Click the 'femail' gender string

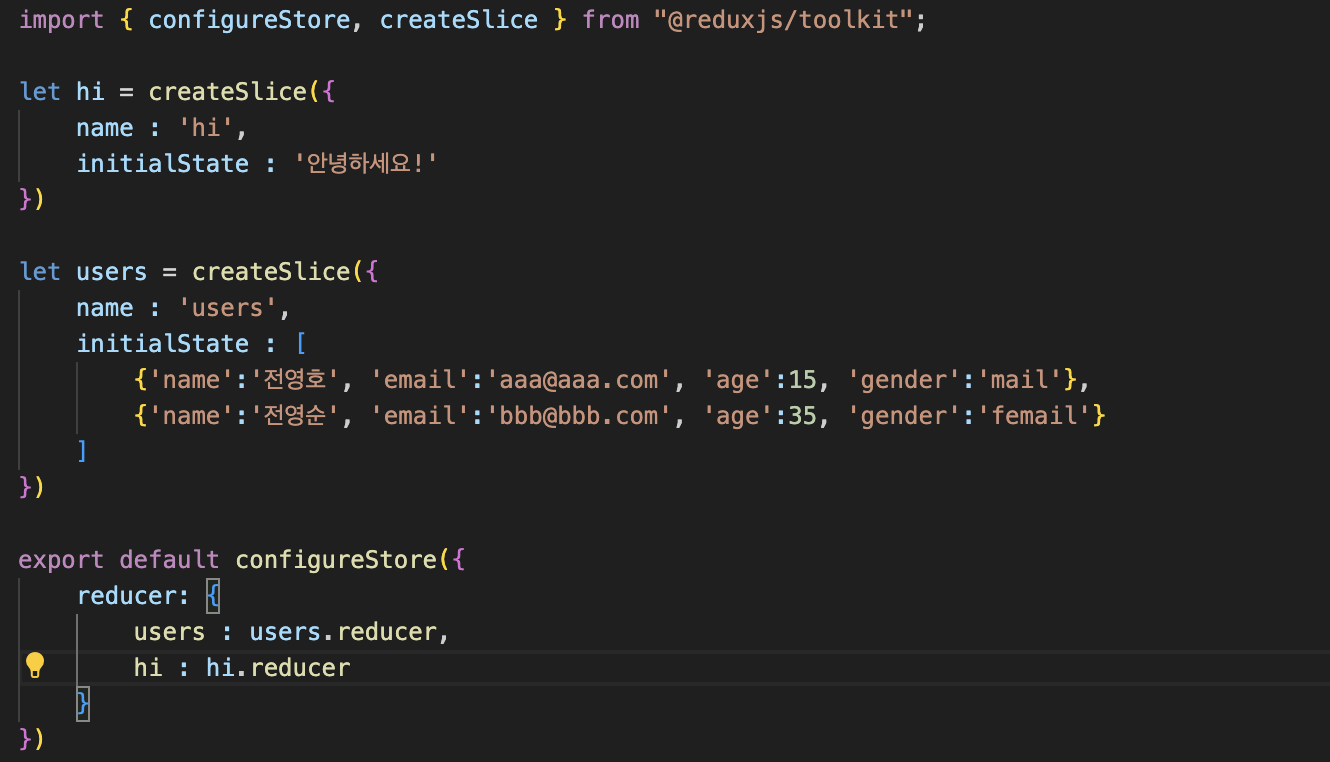click(x=1034, y=416)
